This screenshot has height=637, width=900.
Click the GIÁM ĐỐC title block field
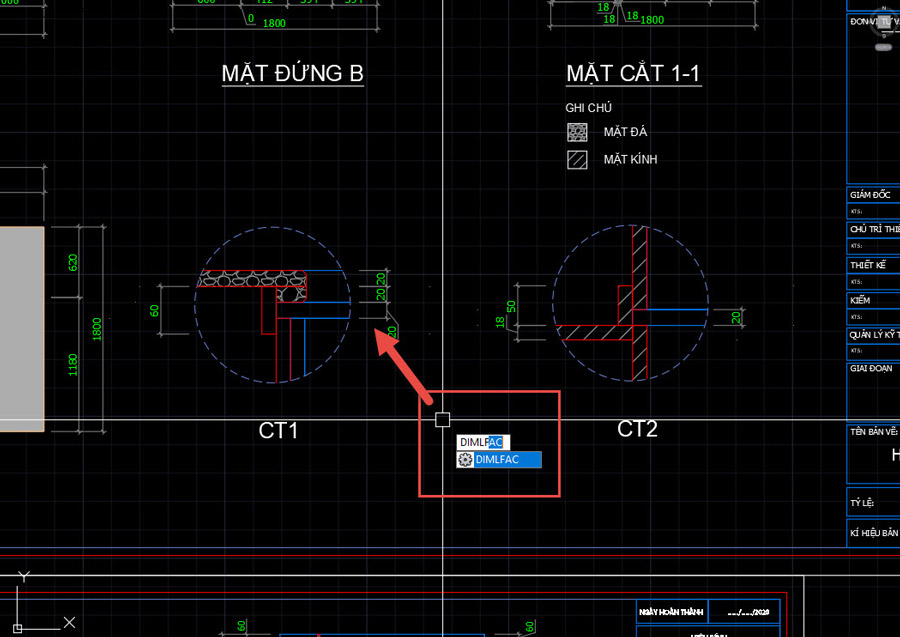click(872, 195)
